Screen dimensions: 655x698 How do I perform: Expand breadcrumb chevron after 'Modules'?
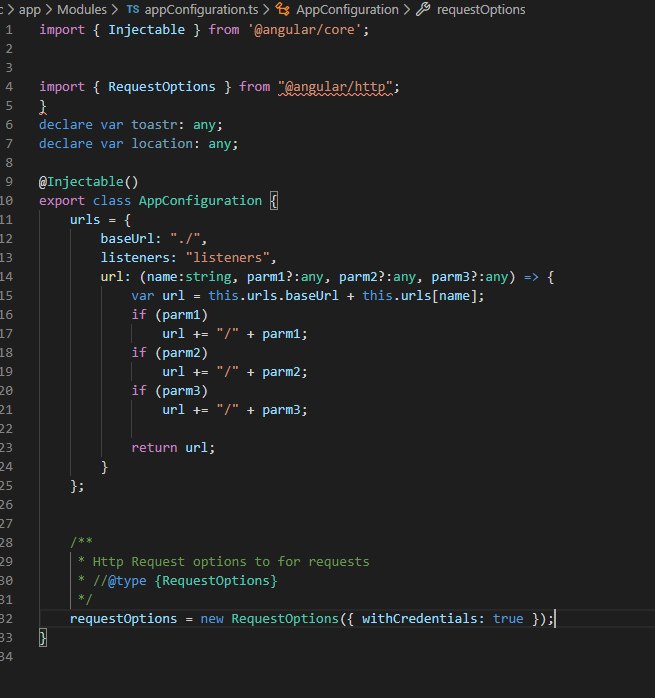(x=115, y=9)
